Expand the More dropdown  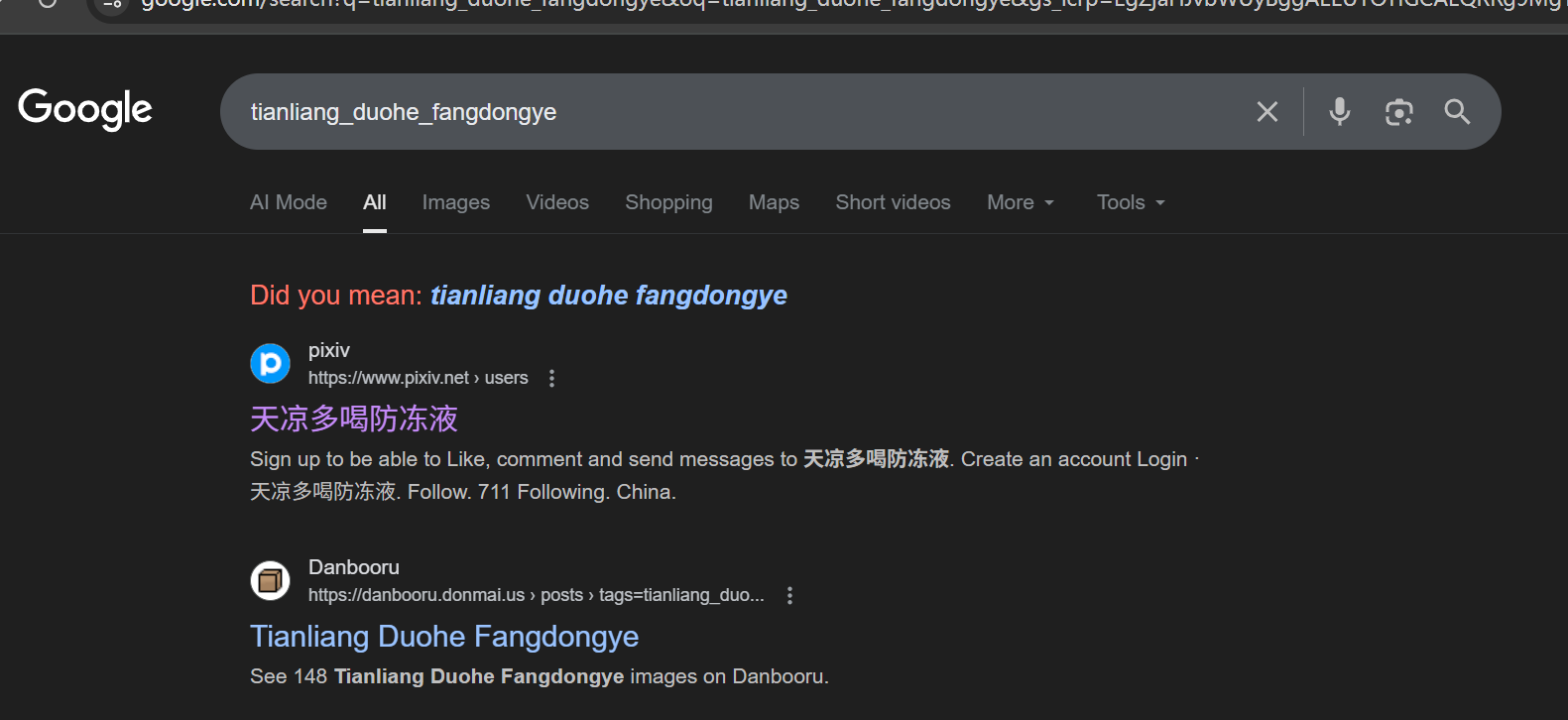click(1021, 202)
